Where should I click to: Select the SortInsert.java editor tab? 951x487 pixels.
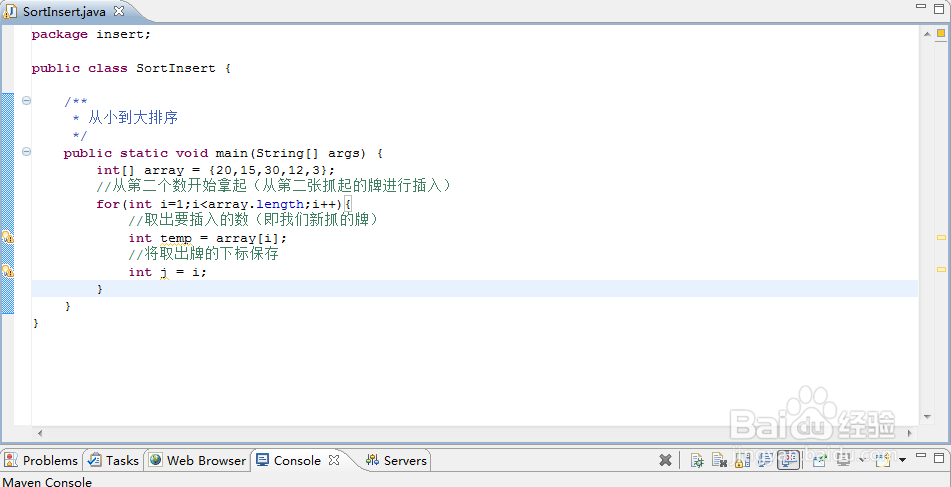64,12
